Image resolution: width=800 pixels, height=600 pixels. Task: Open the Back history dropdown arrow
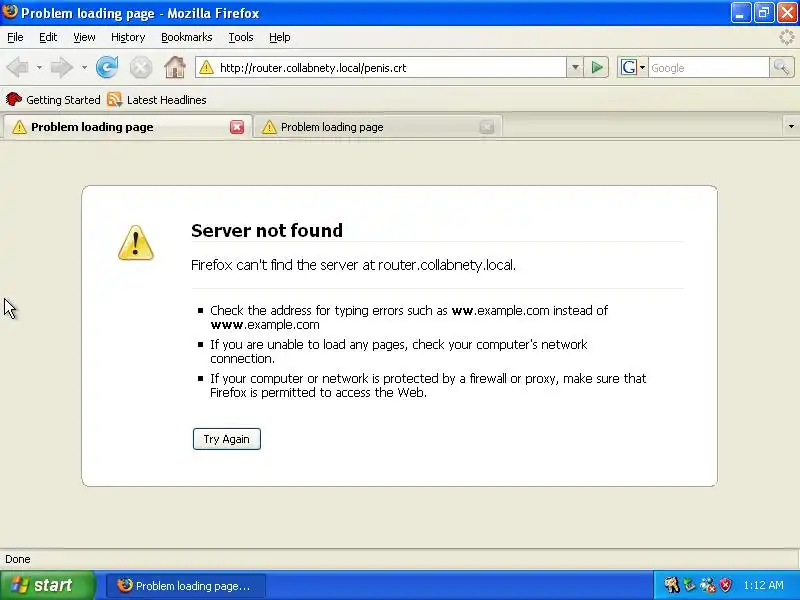pos(39,67)
